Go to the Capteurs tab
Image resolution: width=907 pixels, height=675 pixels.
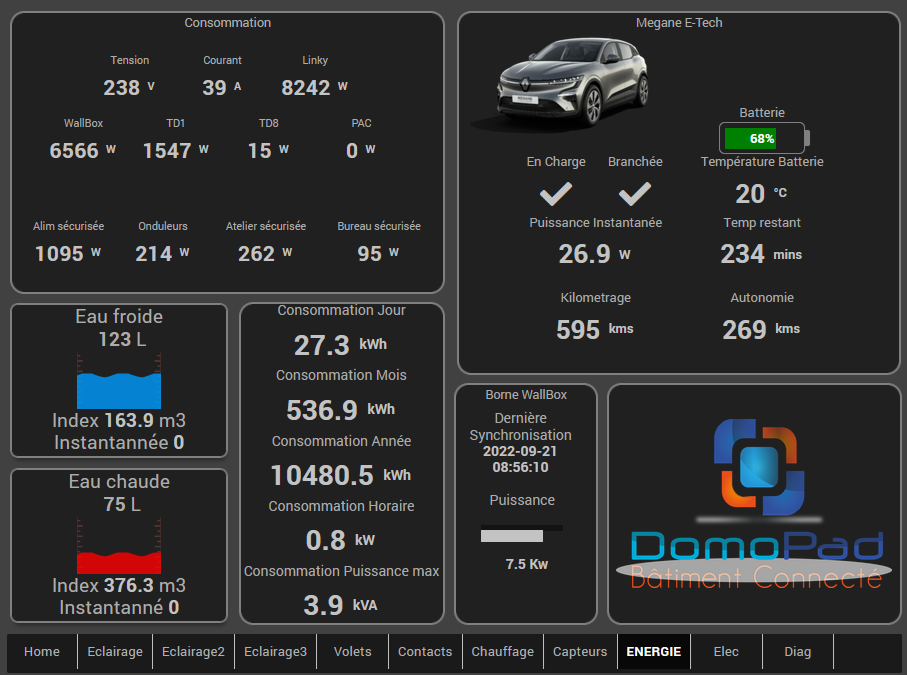coord(580,651)
